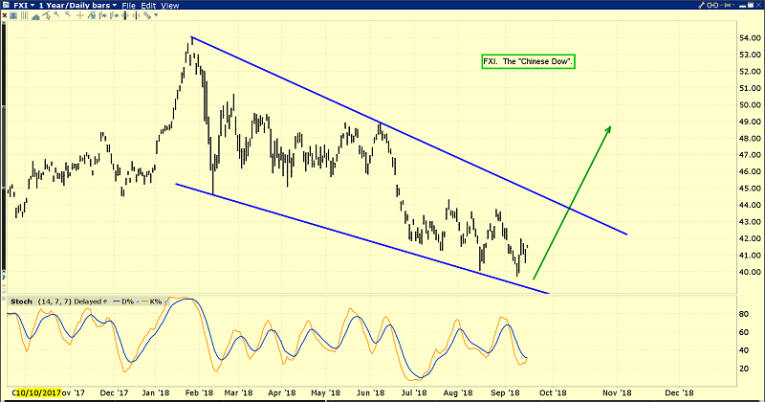Image resolution: width=765 pixels, height=402 pixels.
Task: Select the mountain area chart icon
Action: pos(36,17)
